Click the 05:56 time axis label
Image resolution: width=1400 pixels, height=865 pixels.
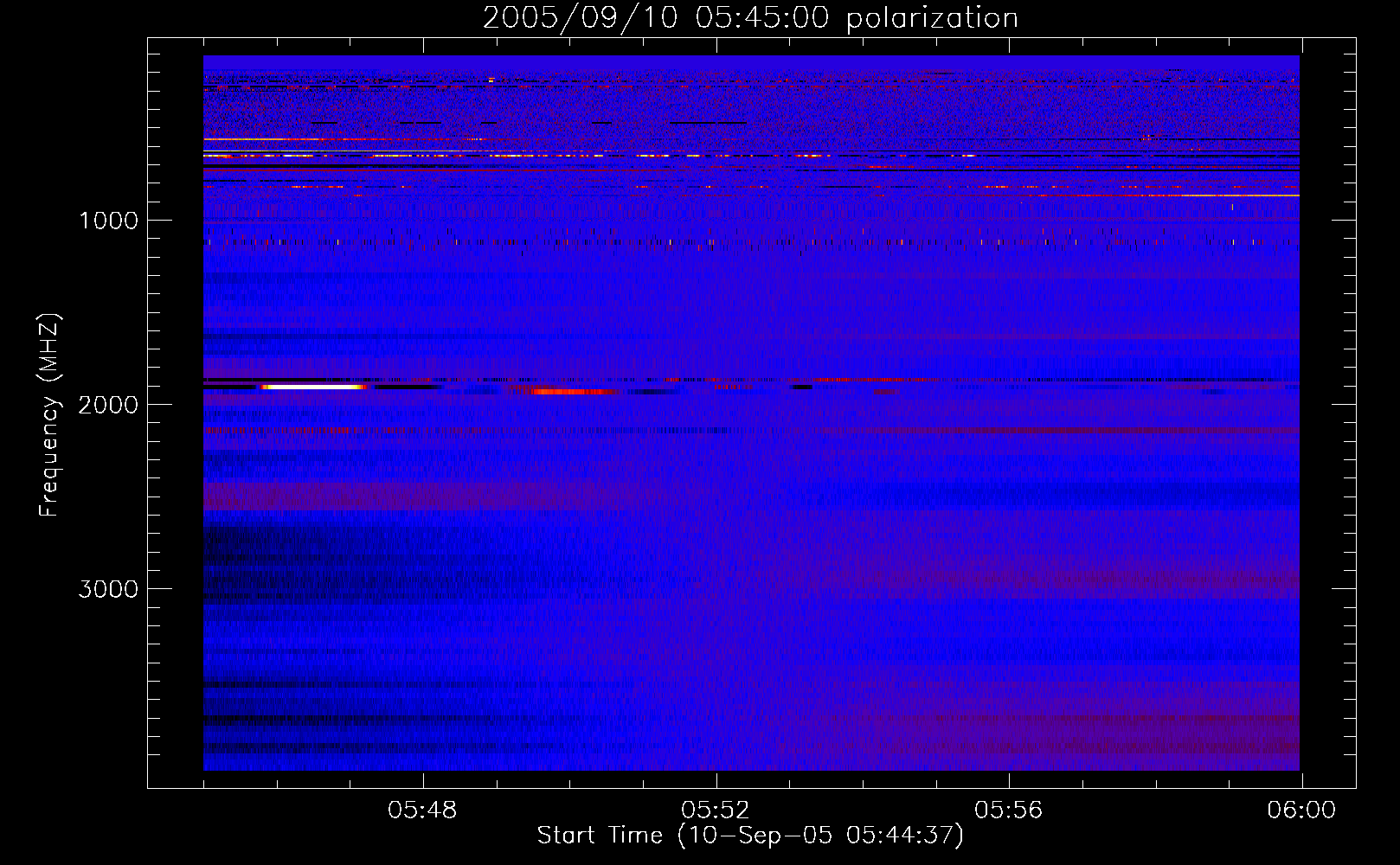[x=1009, y=811]
